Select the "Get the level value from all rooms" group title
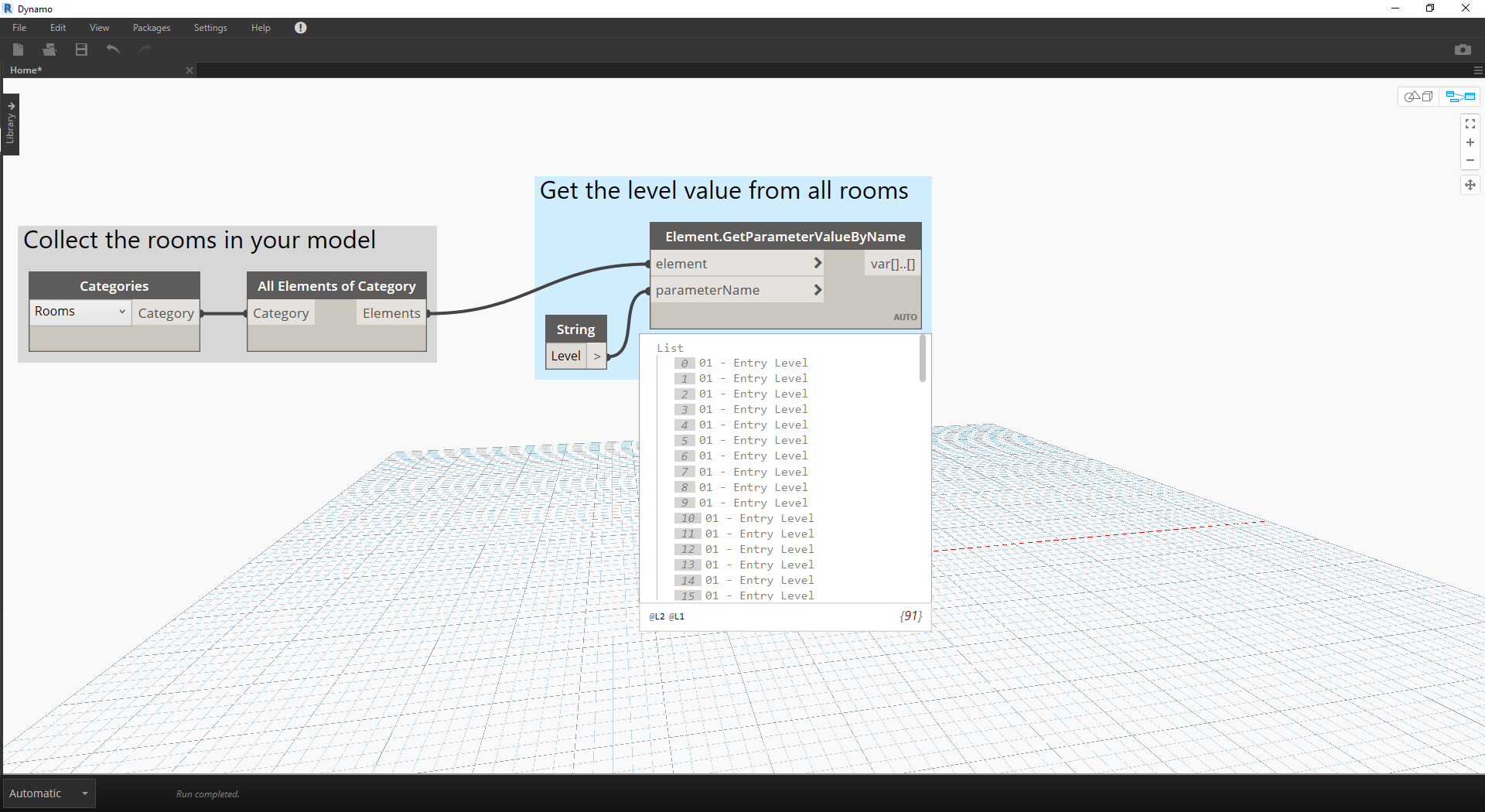 724,190
